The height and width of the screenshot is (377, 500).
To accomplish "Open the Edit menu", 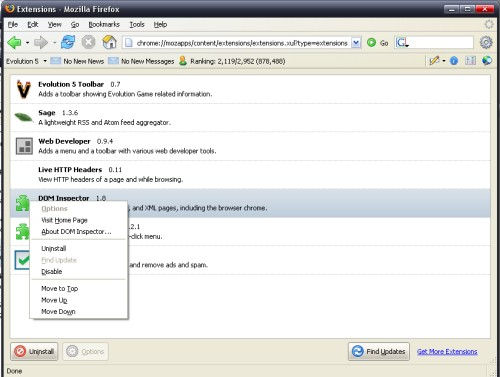I will (33, 24).
